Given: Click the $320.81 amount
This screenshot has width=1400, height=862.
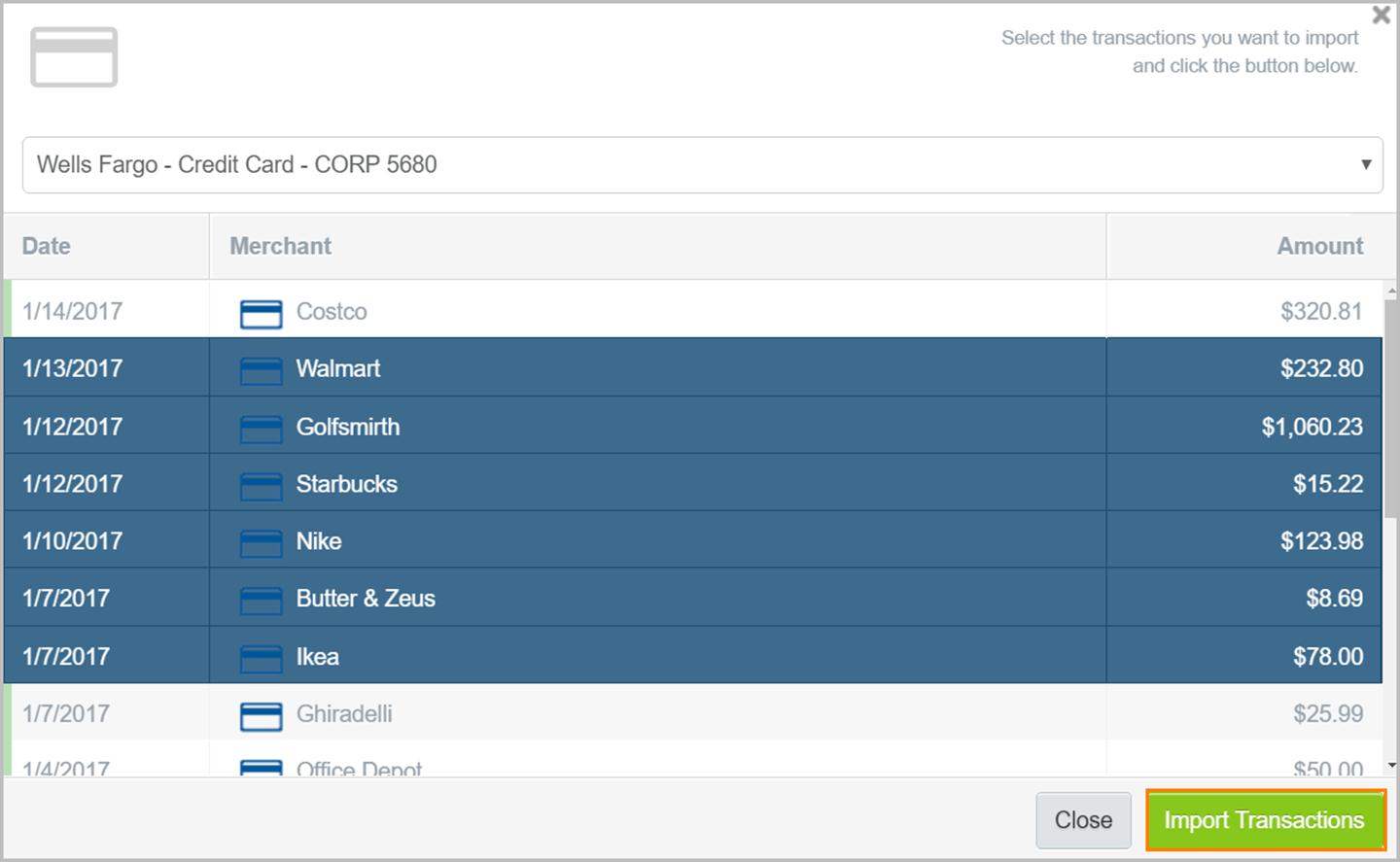Looking at the screenshot, I should click(1321, 311).
